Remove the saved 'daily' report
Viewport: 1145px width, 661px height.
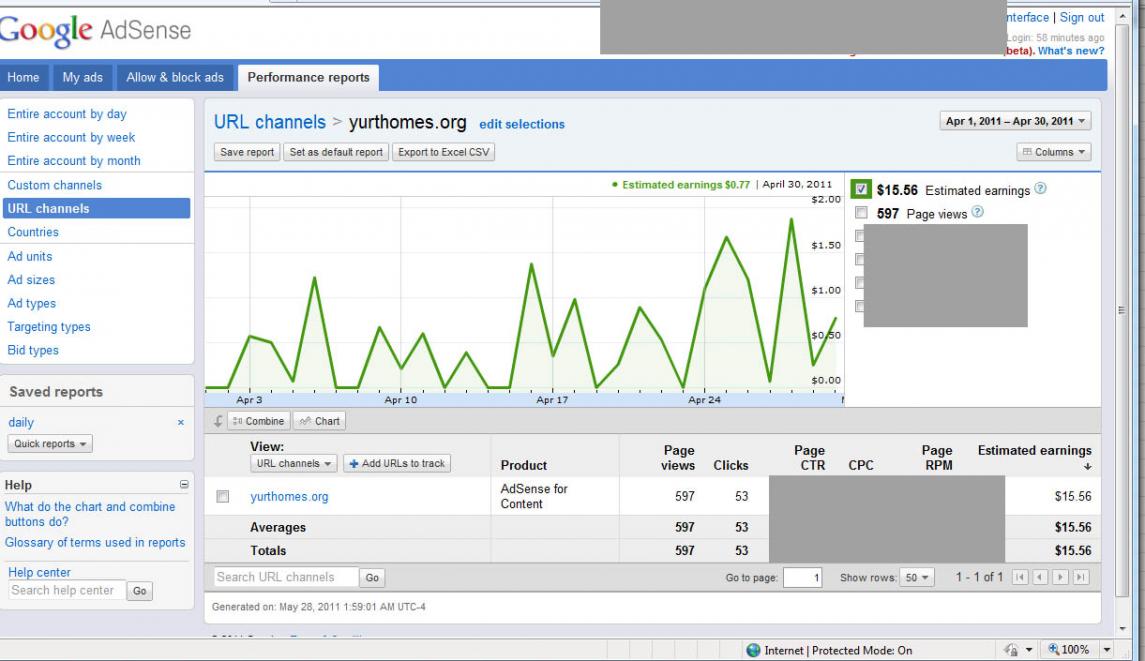click(x=180, y=423)
